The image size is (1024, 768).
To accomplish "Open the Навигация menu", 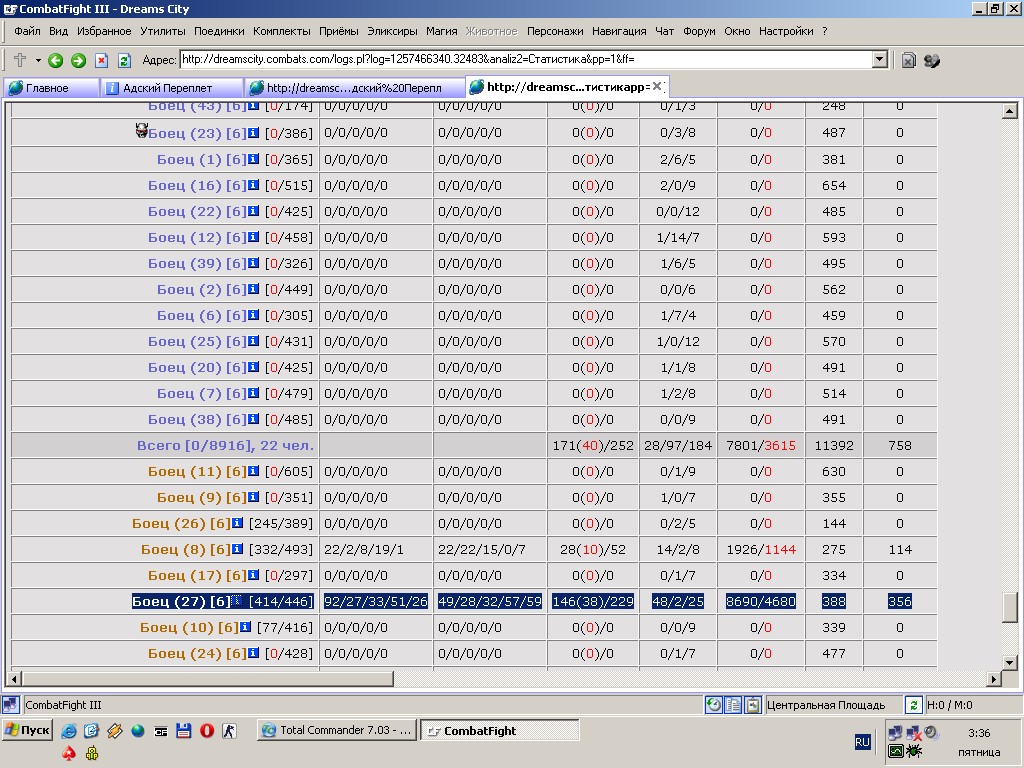I will pos(619,31).
